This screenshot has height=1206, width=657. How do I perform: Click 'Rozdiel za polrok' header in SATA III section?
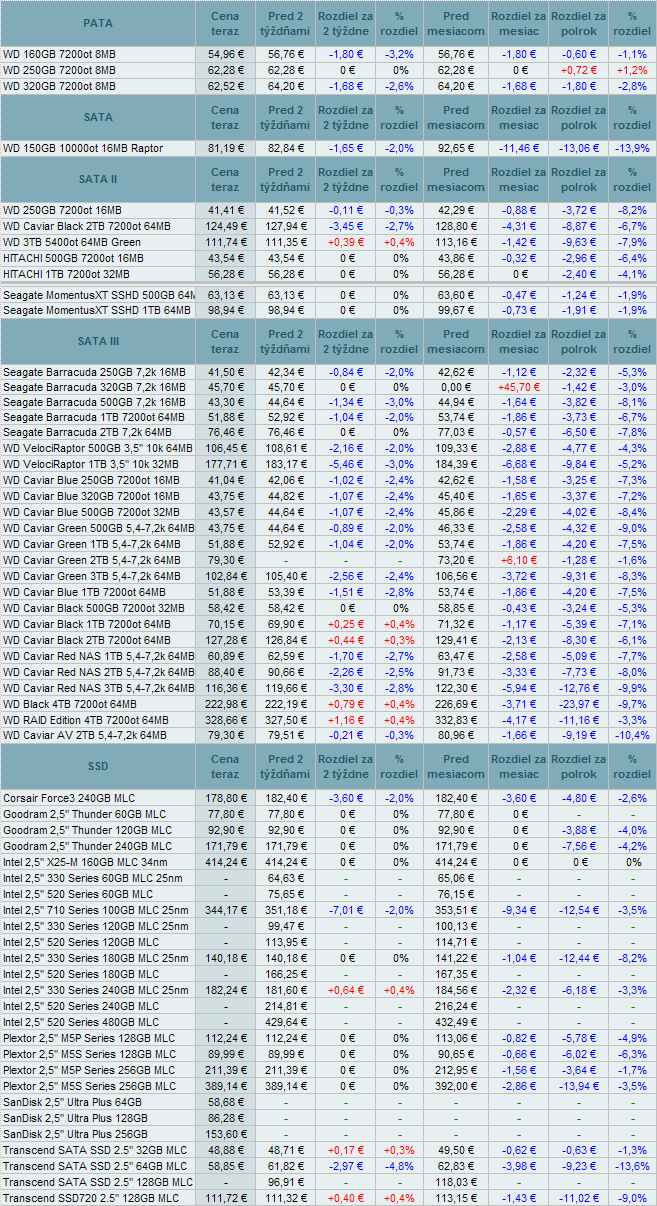click(x=578, y=341)
